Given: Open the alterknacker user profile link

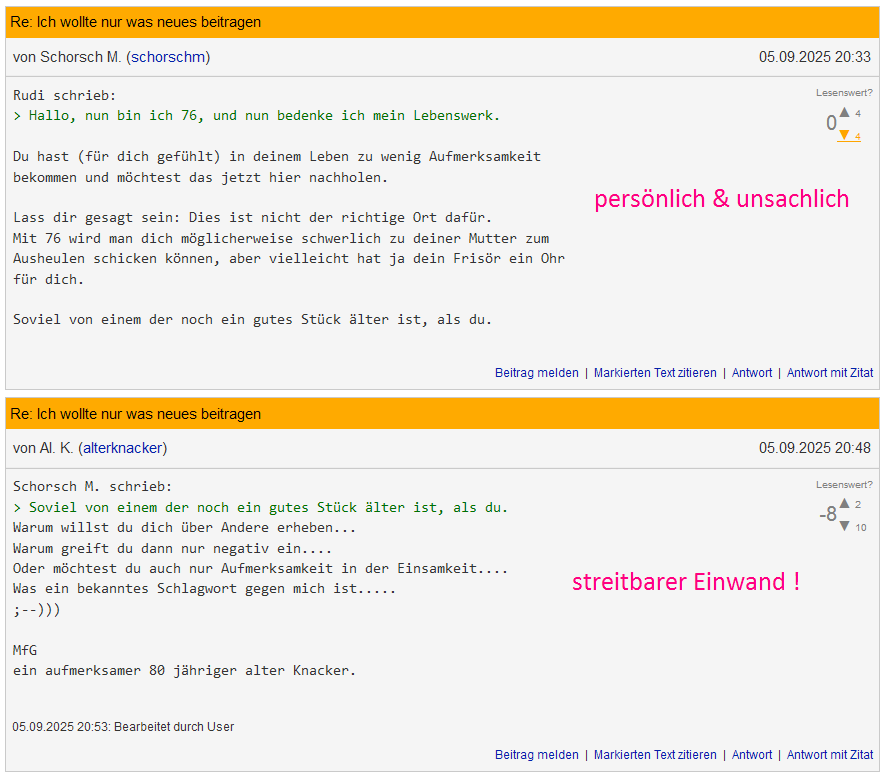Looking at the screenshot, I should [x=123, y=448].
